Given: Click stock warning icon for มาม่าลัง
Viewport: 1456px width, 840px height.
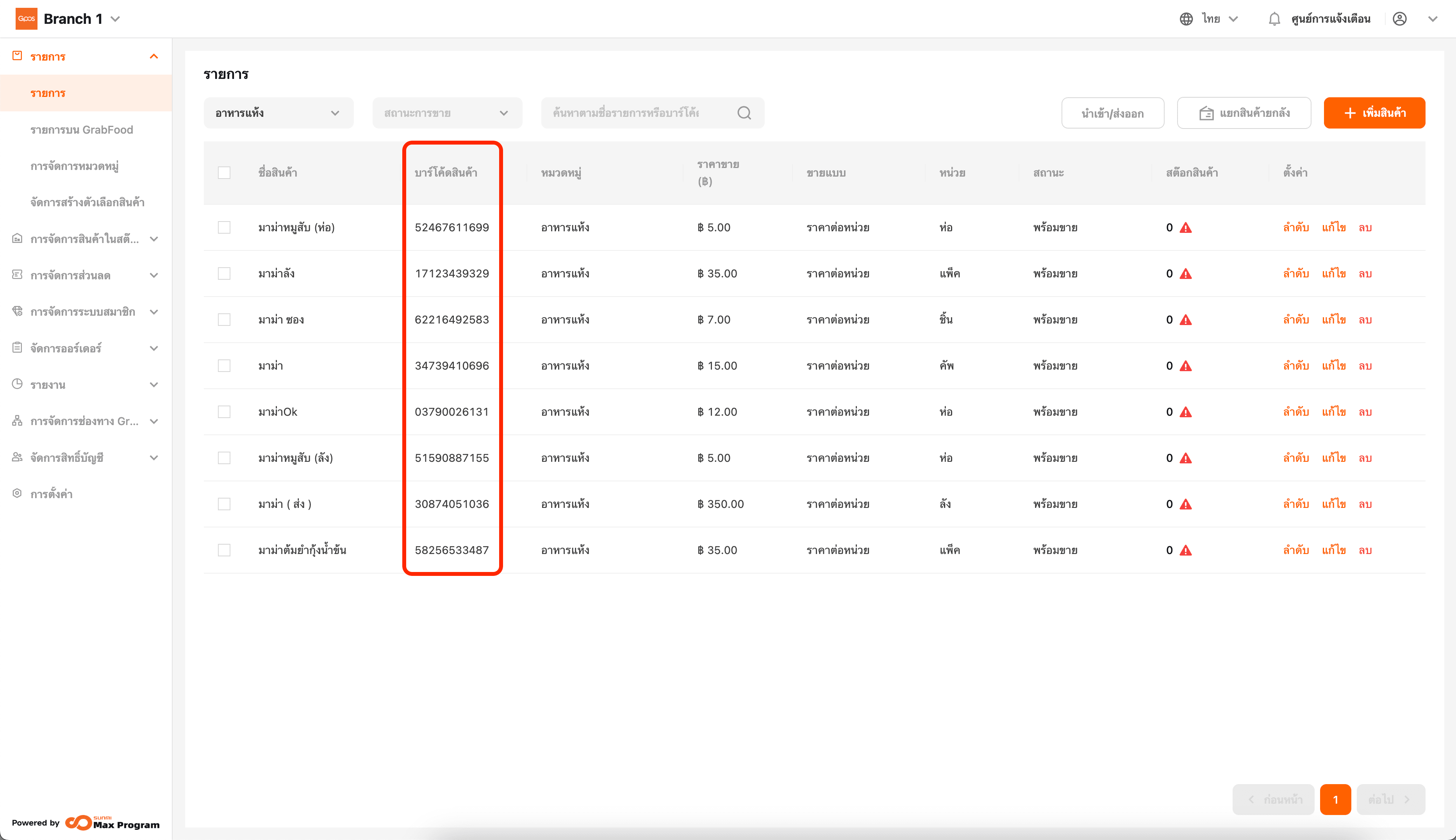Looking at the screenshot, I should 1186,274.
